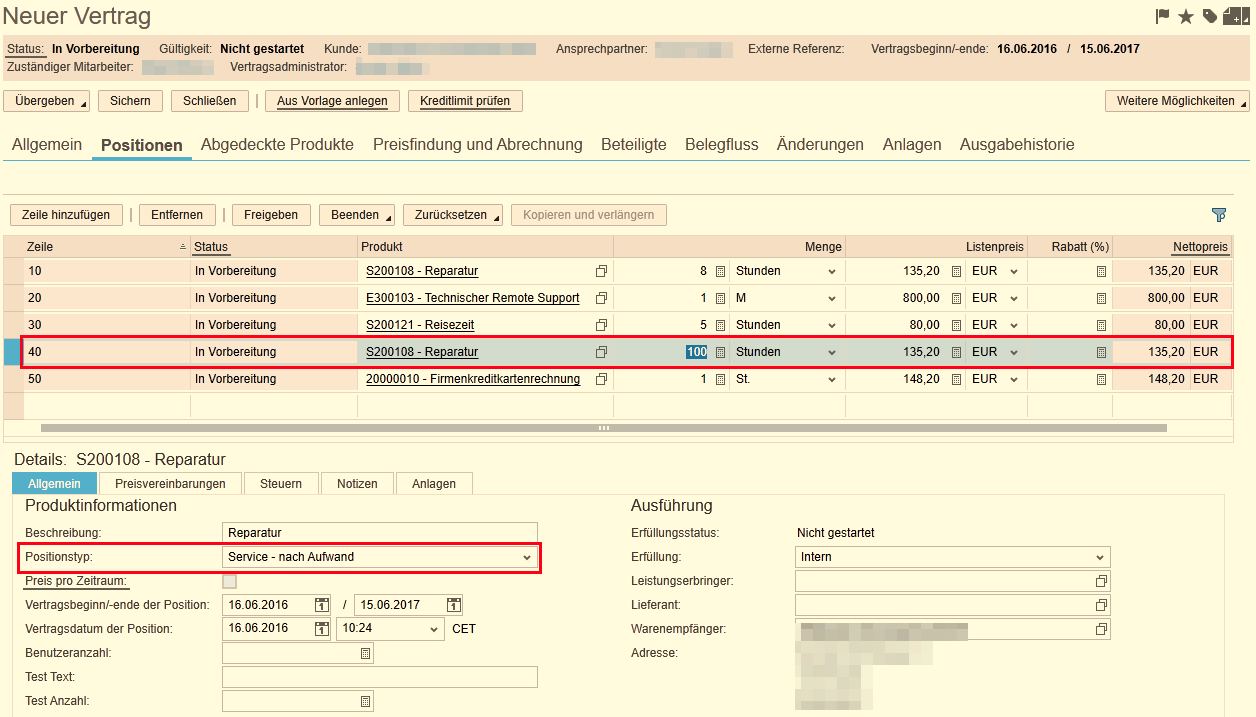1256x717 pixels.
Task: Click the Test Text input field
Action: 380,677
